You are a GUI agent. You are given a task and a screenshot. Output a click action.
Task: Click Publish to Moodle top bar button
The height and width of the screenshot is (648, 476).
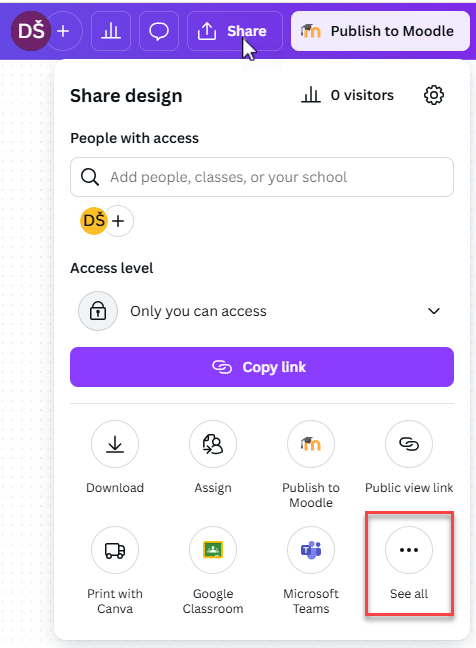pyautogui.click(x=380, y=31)
